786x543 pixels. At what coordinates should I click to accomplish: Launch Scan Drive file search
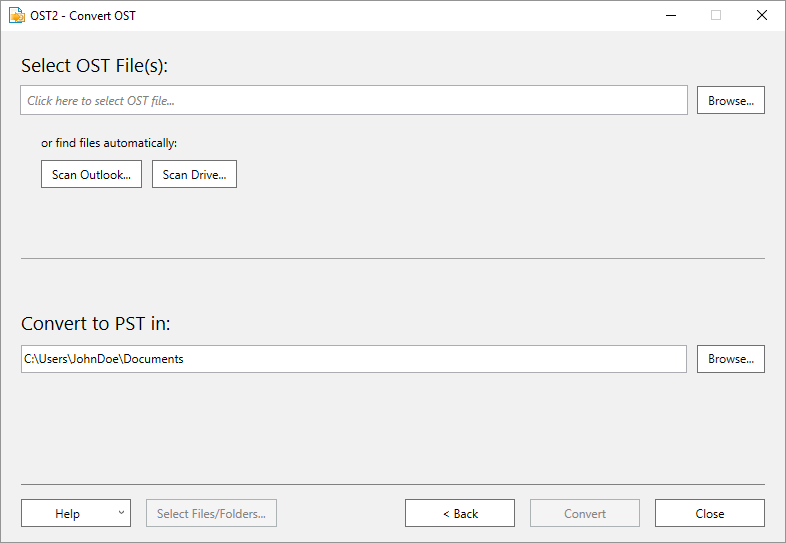194,174
